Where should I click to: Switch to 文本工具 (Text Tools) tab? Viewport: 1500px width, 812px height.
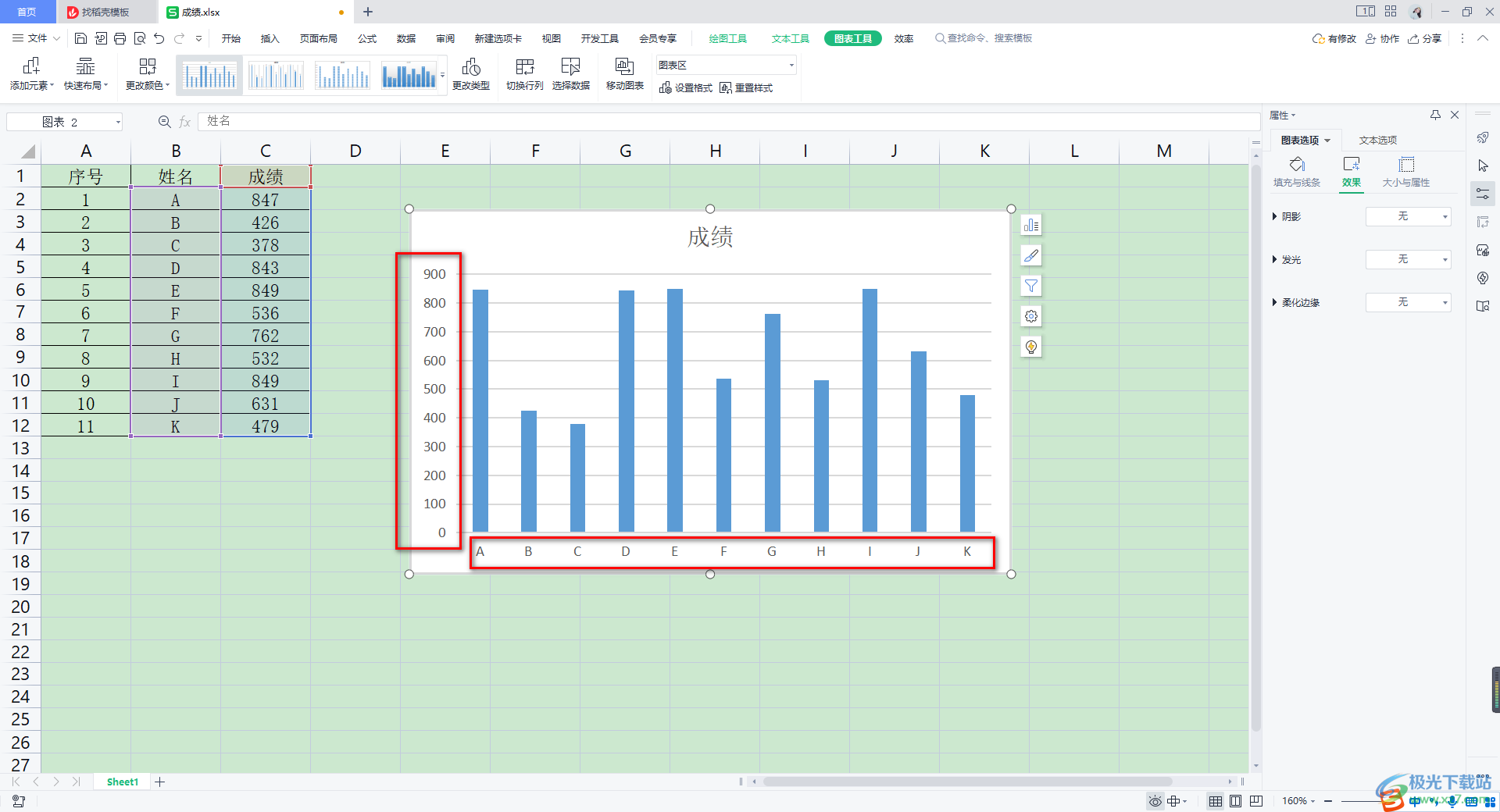pyautogui.click(x=791, y=38)
